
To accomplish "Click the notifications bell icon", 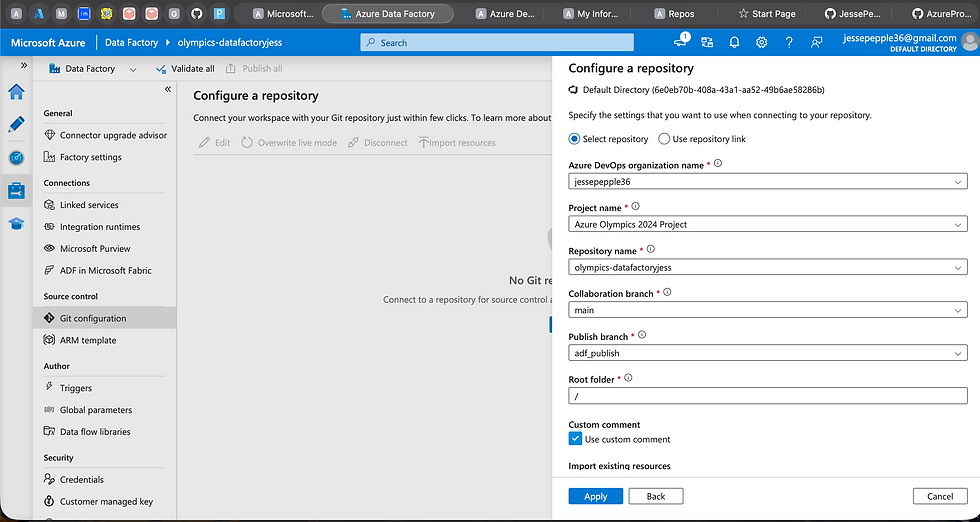I will point(734,42).
